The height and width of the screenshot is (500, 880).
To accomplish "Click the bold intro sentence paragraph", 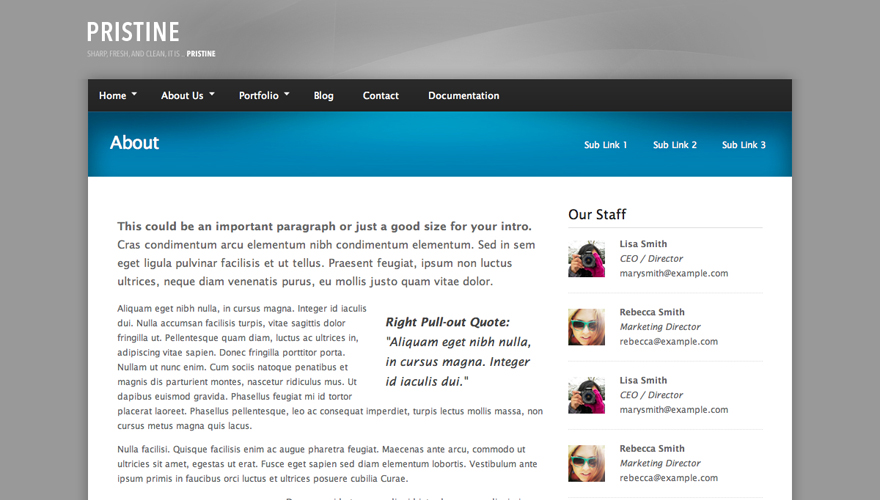I will 324,227.
